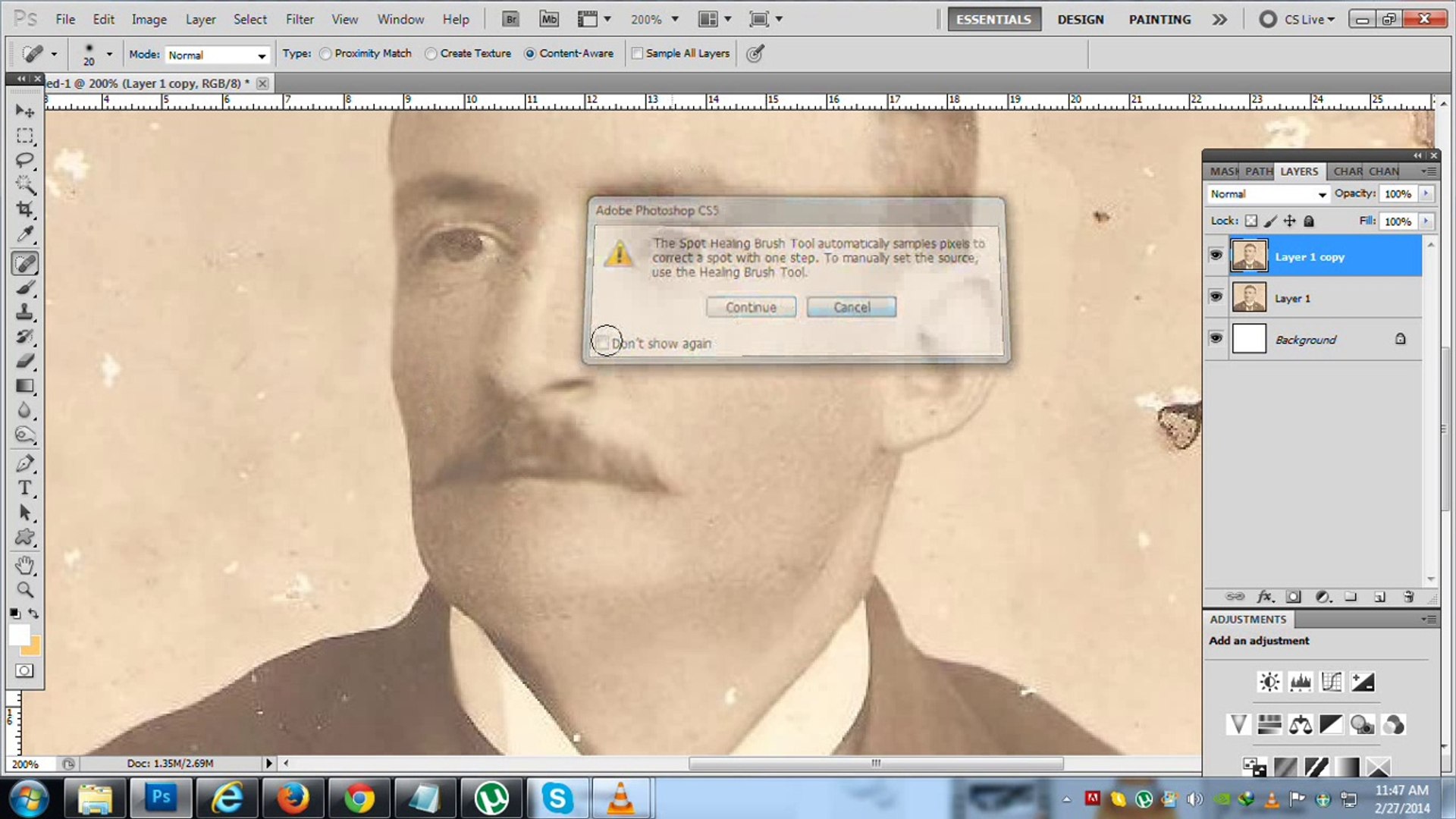Choose Proximity Match type option
1456x819 pixels.
325,54
